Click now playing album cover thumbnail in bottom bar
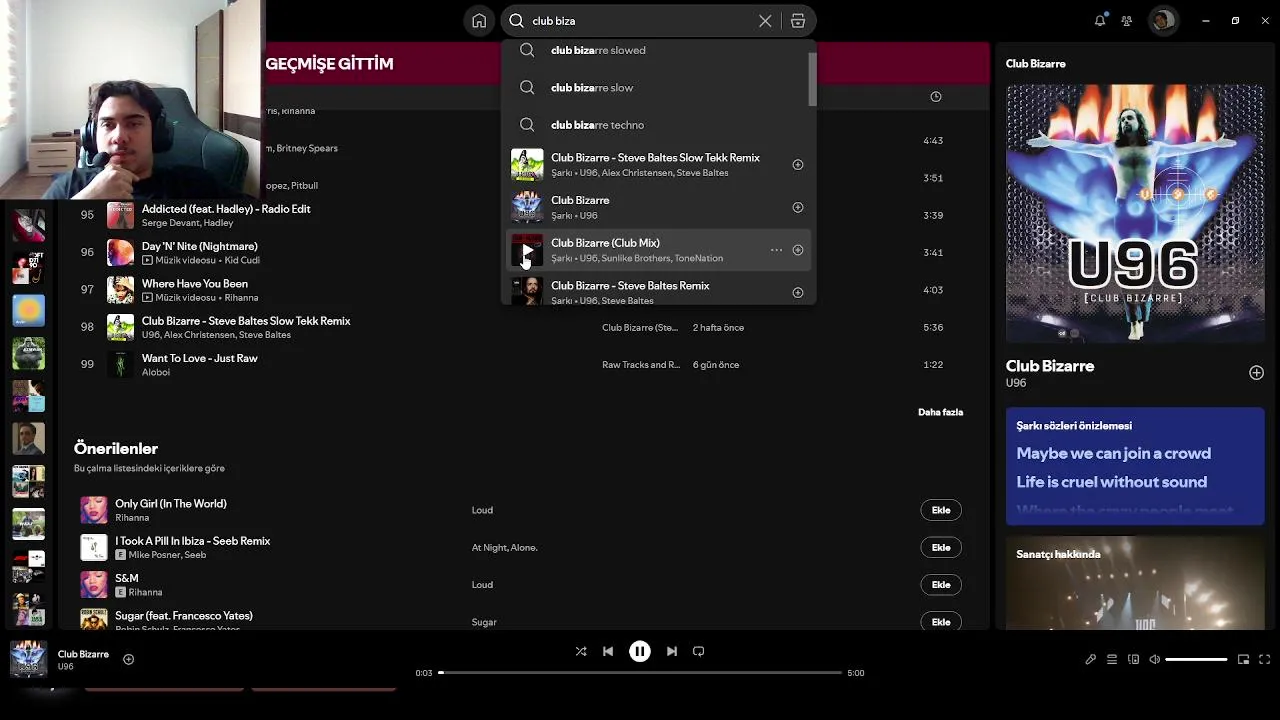 [x=28, y=659]
